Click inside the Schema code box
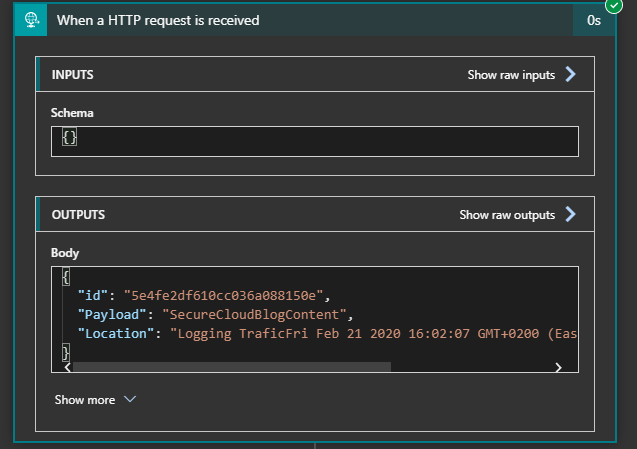 coord(314,141)
